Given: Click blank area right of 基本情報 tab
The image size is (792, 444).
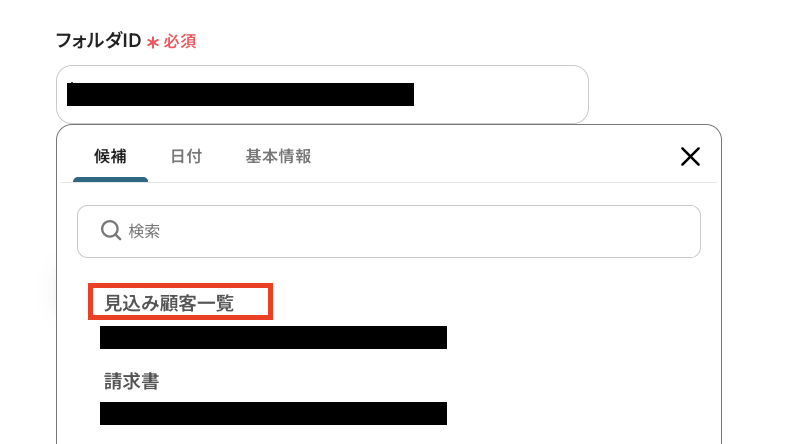Looking at the screenshot, I should click(x=495, y=157).
